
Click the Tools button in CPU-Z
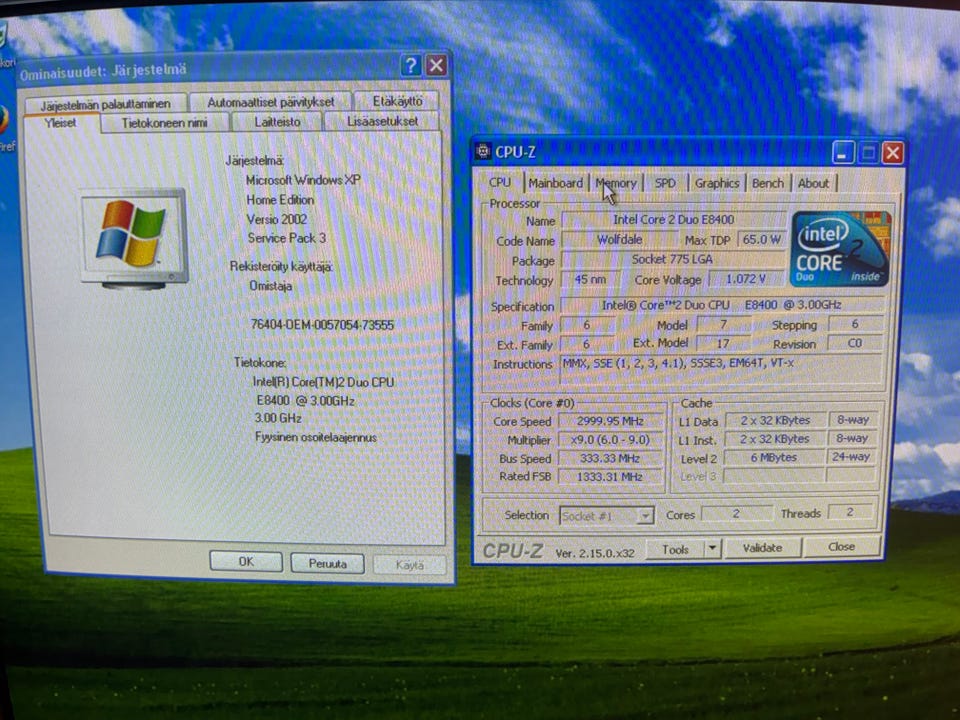(675, 549)
